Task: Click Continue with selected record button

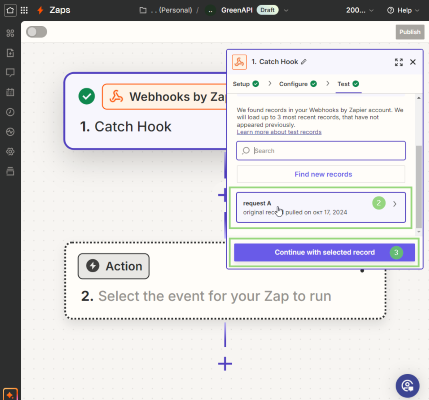Action: [324, 252]
